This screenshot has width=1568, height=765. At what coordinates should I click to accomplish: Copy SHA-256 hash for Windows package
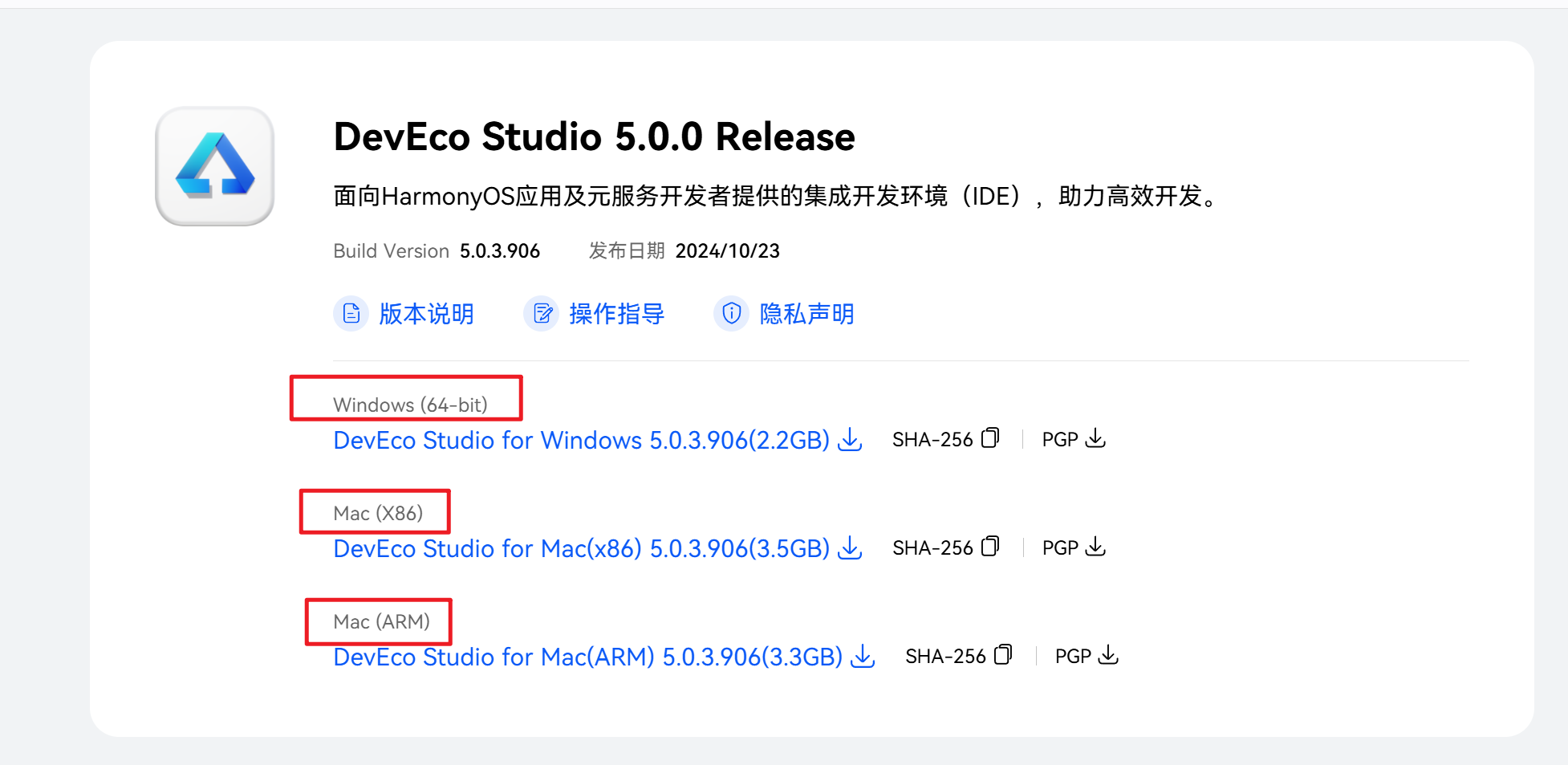pos(991,438)
